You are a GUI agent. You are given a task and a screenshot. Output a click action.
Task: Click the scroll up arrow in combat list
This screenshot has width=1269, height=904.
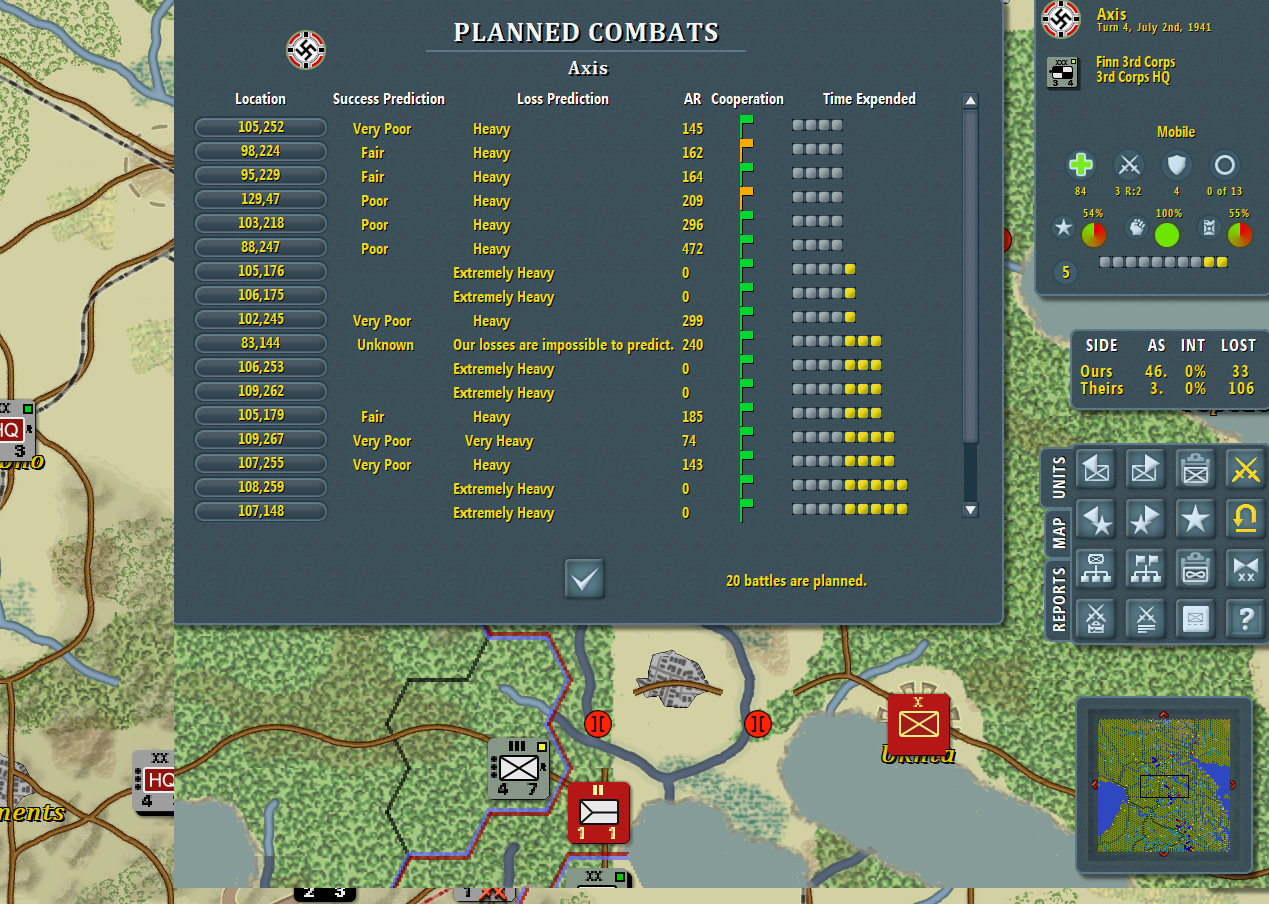coord(970,101)
